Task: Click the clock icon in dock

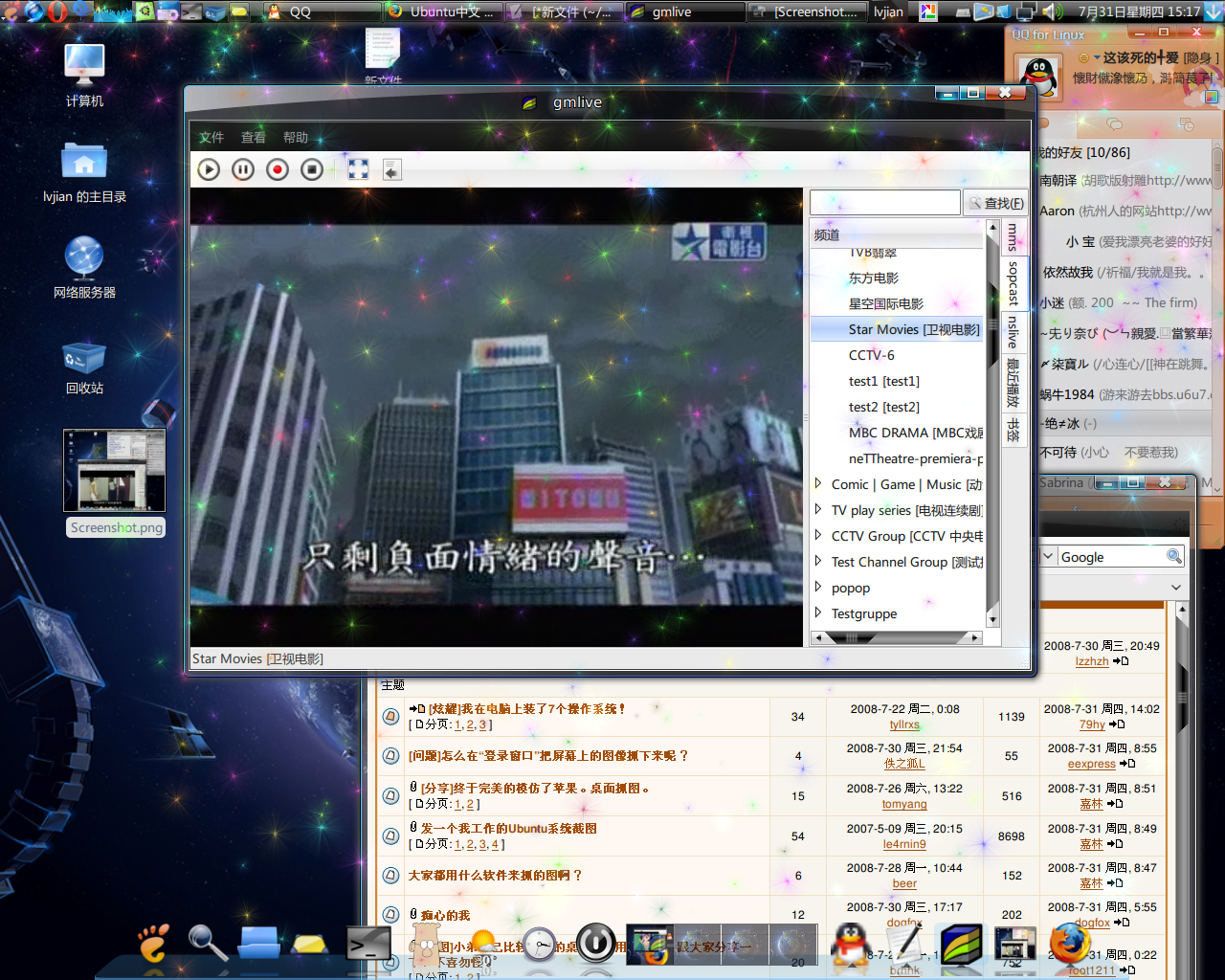Action: click(x=539, y=946)
